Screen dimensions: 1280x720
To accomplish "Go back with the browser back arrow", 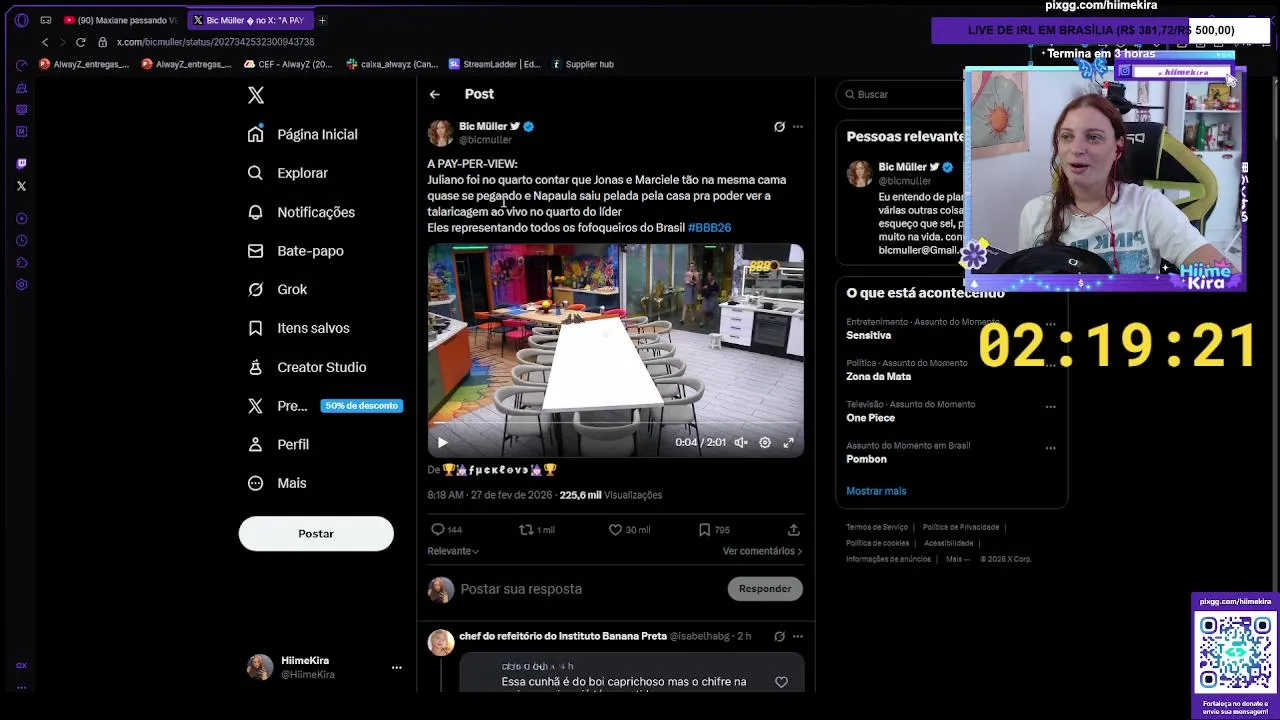I will coord(45,42).
